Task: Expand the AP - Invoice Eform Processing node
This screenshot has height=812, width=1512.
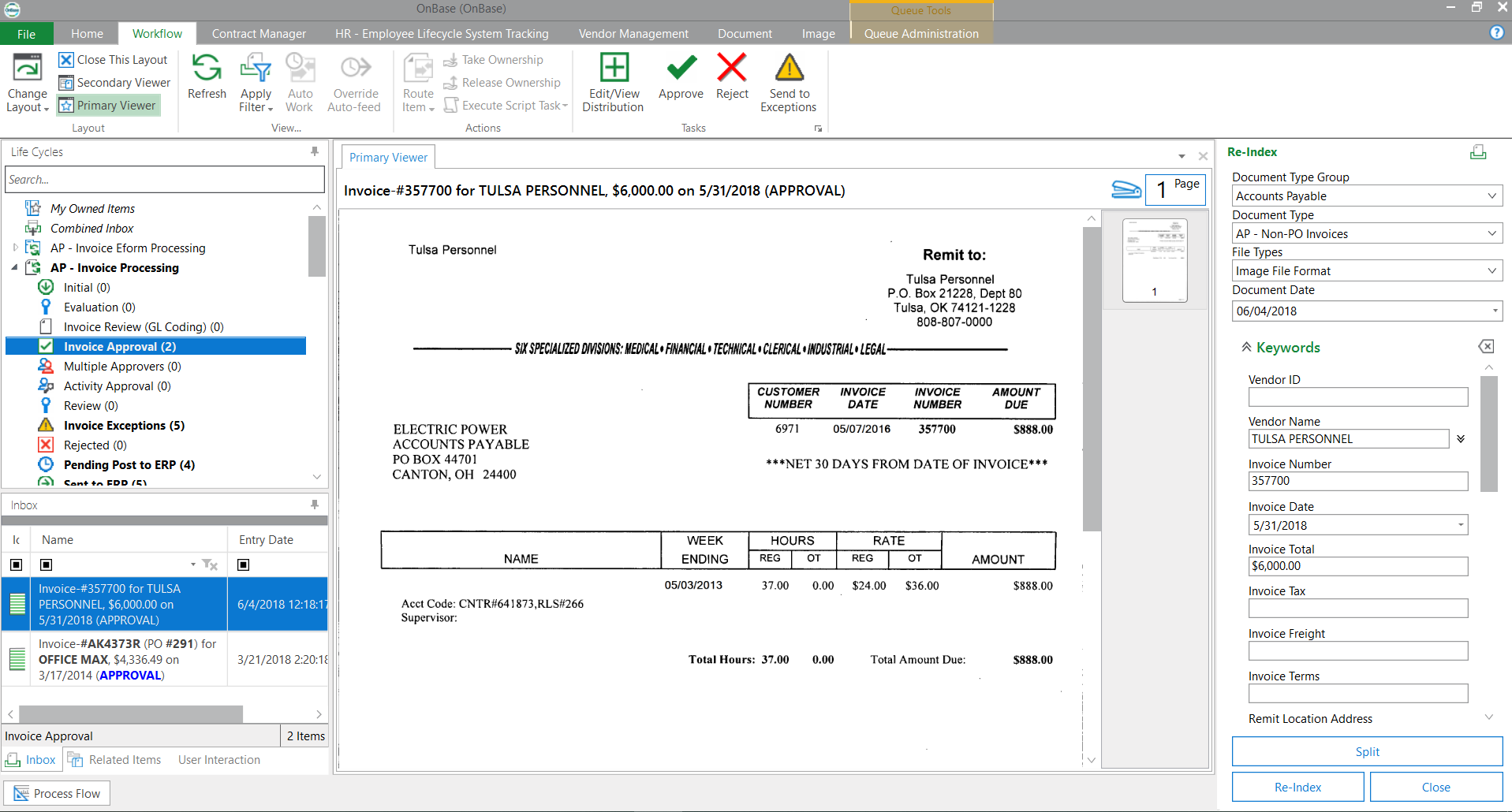Action: (15, 248)
